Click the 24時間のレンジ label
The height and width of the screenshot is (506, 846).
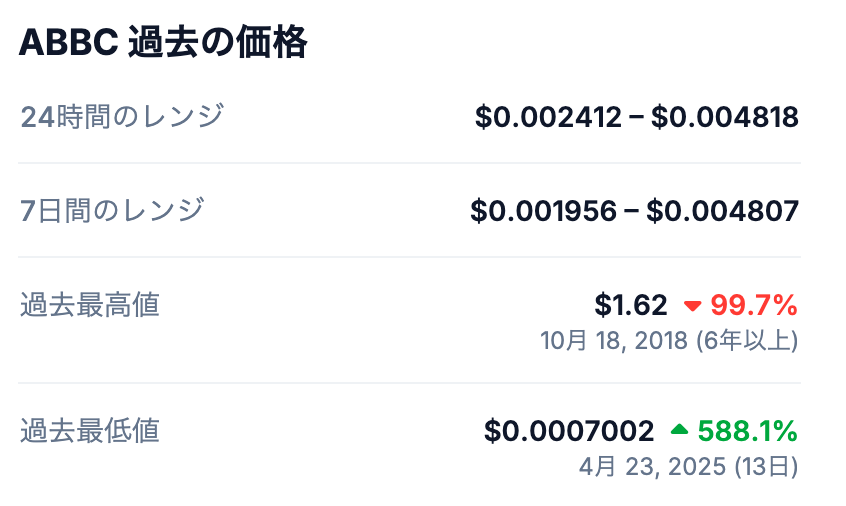121,117
